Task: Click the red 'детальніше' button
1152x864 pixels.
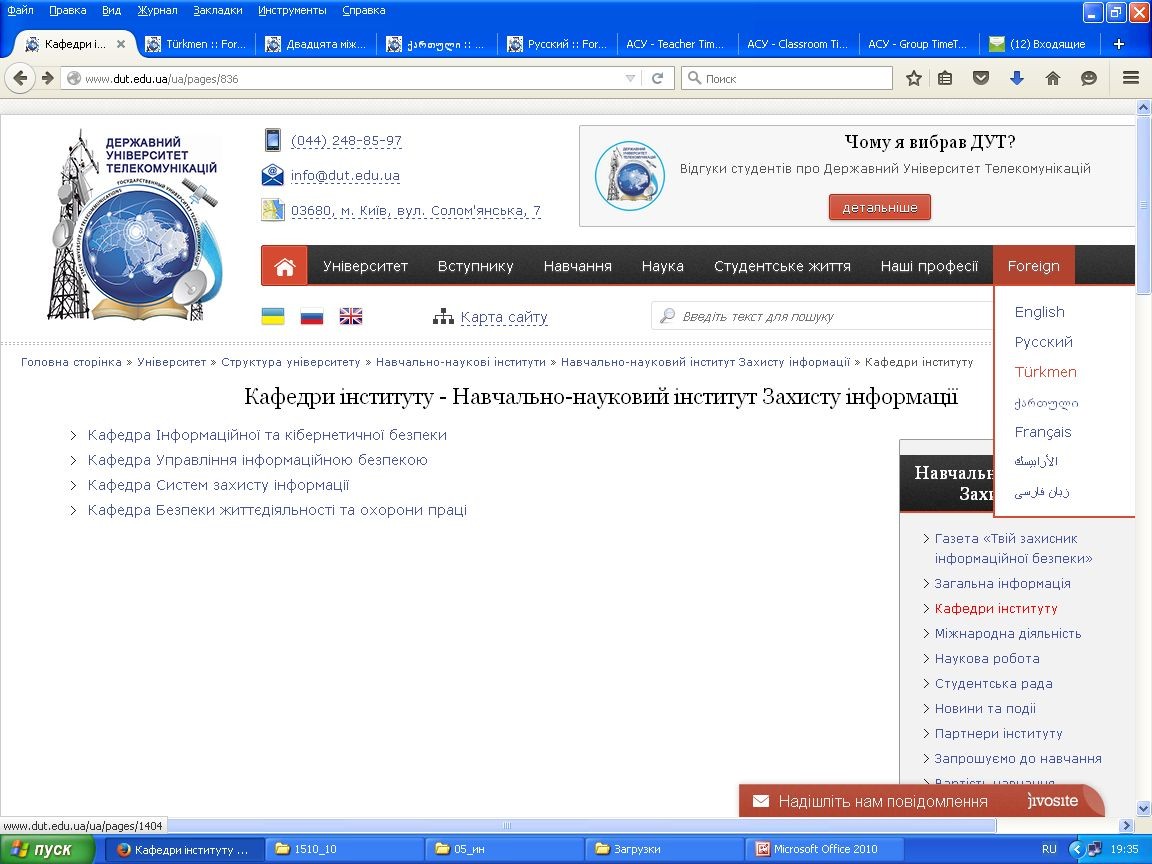Action: [879, 207]
